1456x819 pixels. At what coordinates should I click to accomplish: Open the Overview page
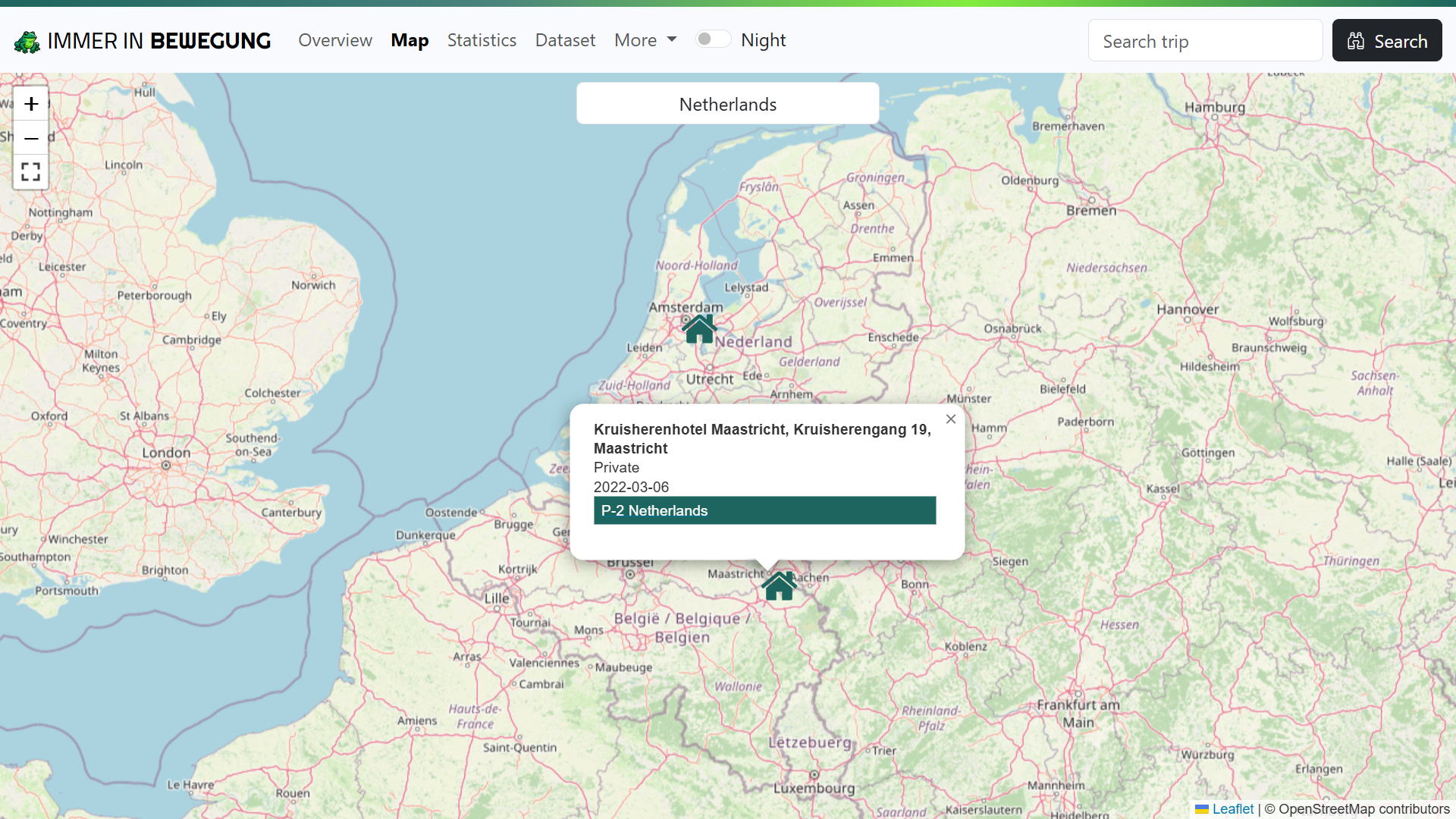335,40
